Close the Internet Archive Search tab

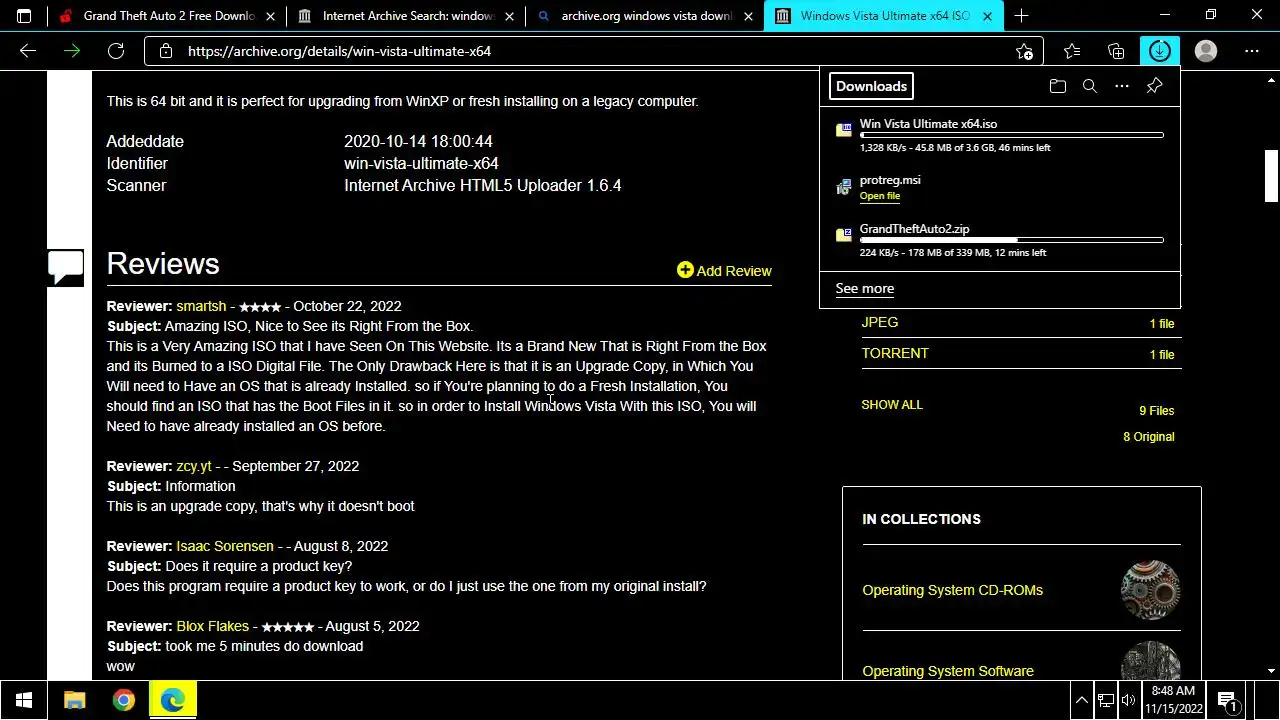pyautogui.click(x=510, y=16)
